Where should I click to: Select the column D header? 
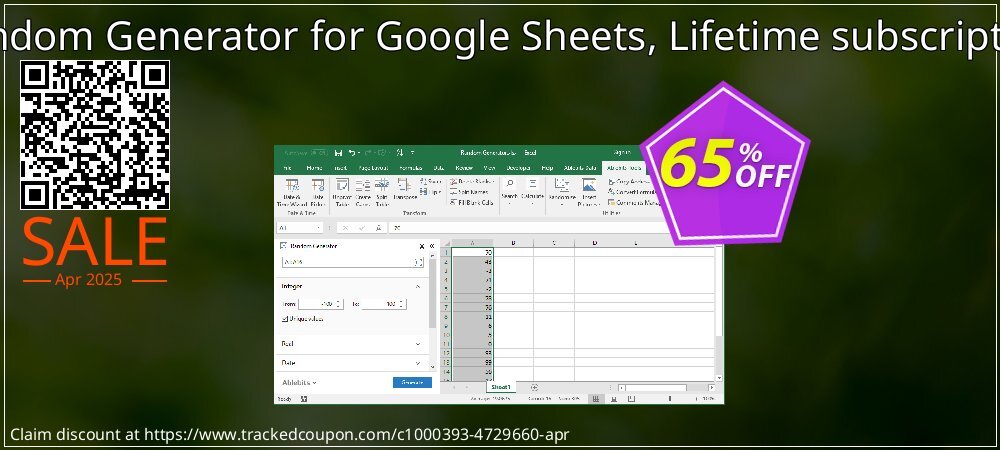(x=594, y=243)
